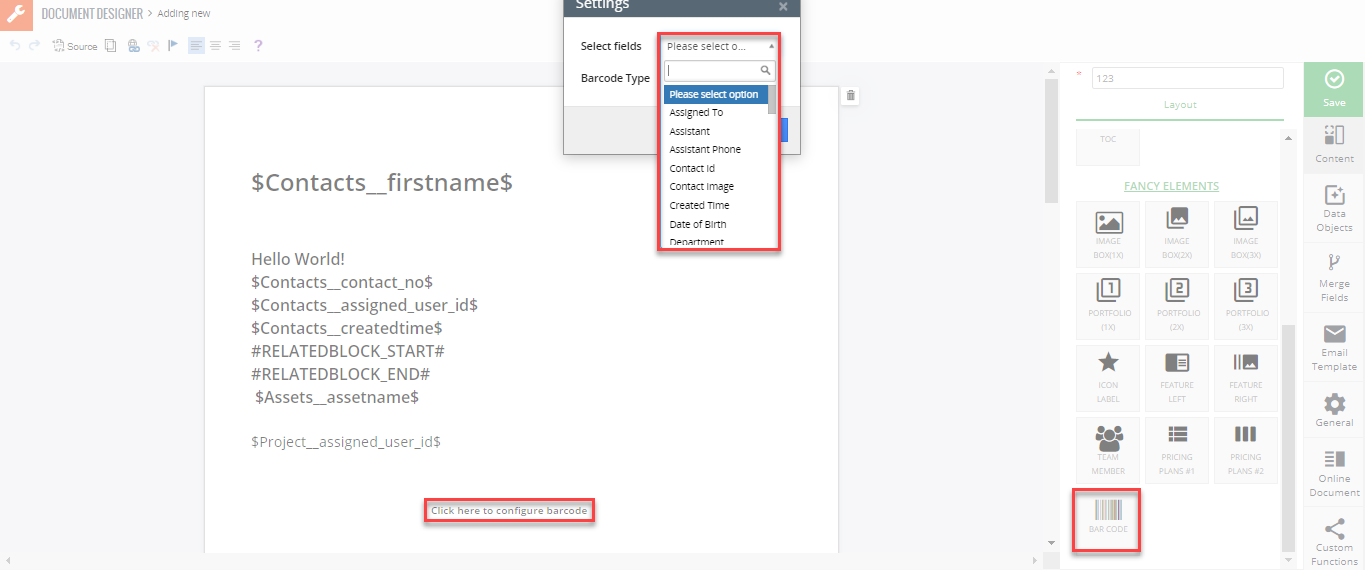Select the Portfolio (2X) element
This screenshot has height=571, width=1365.
(1177, 306)
